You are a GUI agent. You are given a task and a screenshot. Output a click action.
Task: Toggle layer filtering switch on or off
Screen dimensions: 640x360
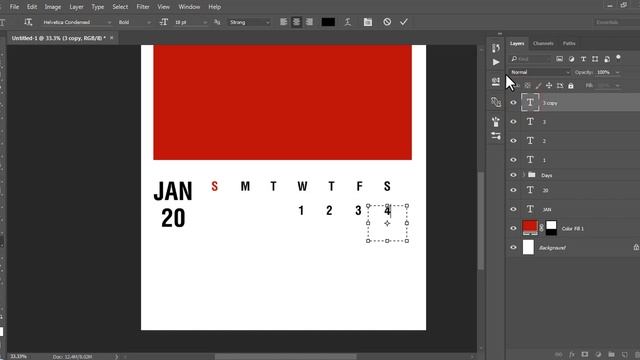coord(618,58)
